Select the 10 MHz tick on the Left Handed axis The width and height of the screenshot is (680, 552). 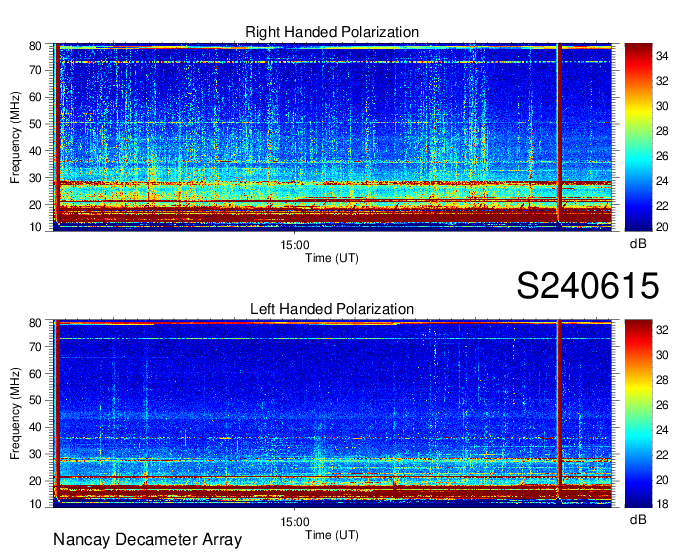coord(36,504)
